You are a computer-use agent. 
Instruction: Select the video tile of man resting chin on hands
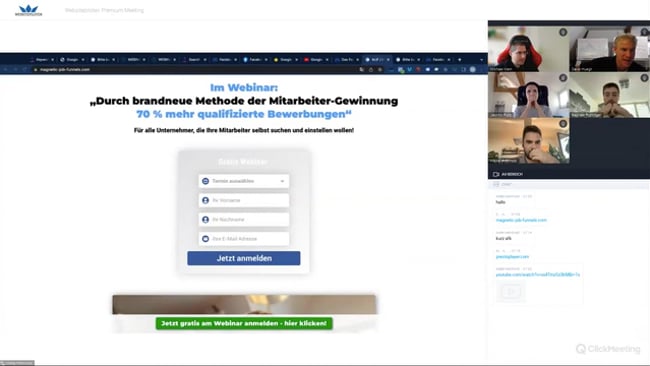[609, 95]
